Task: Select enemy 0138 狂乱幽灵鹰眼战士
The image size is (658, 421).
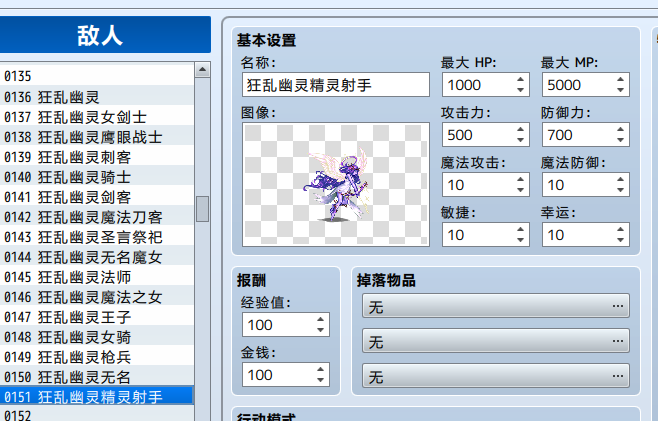Action: 97,137
